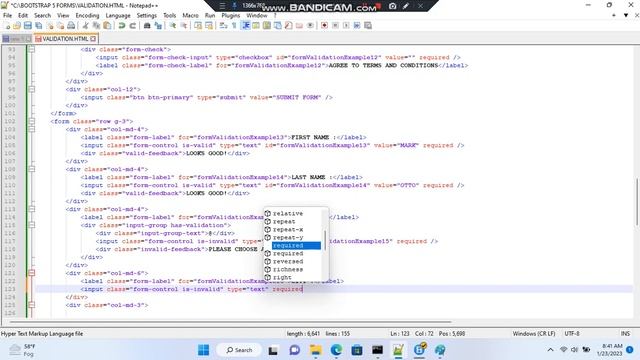Open the Search menu
This screenshot has height=360, width=640.
42,16
